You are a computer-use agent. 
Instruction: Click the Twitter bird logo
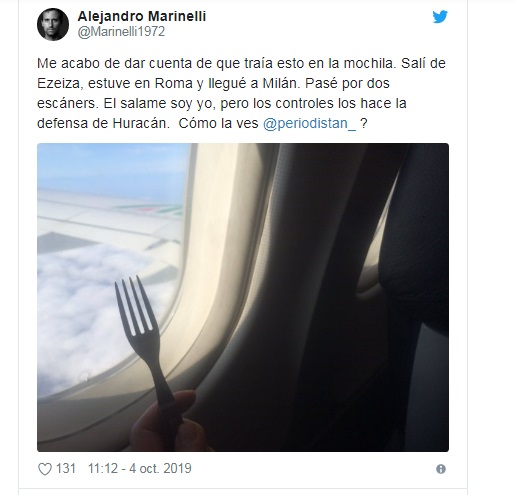[x=440, y=17]
